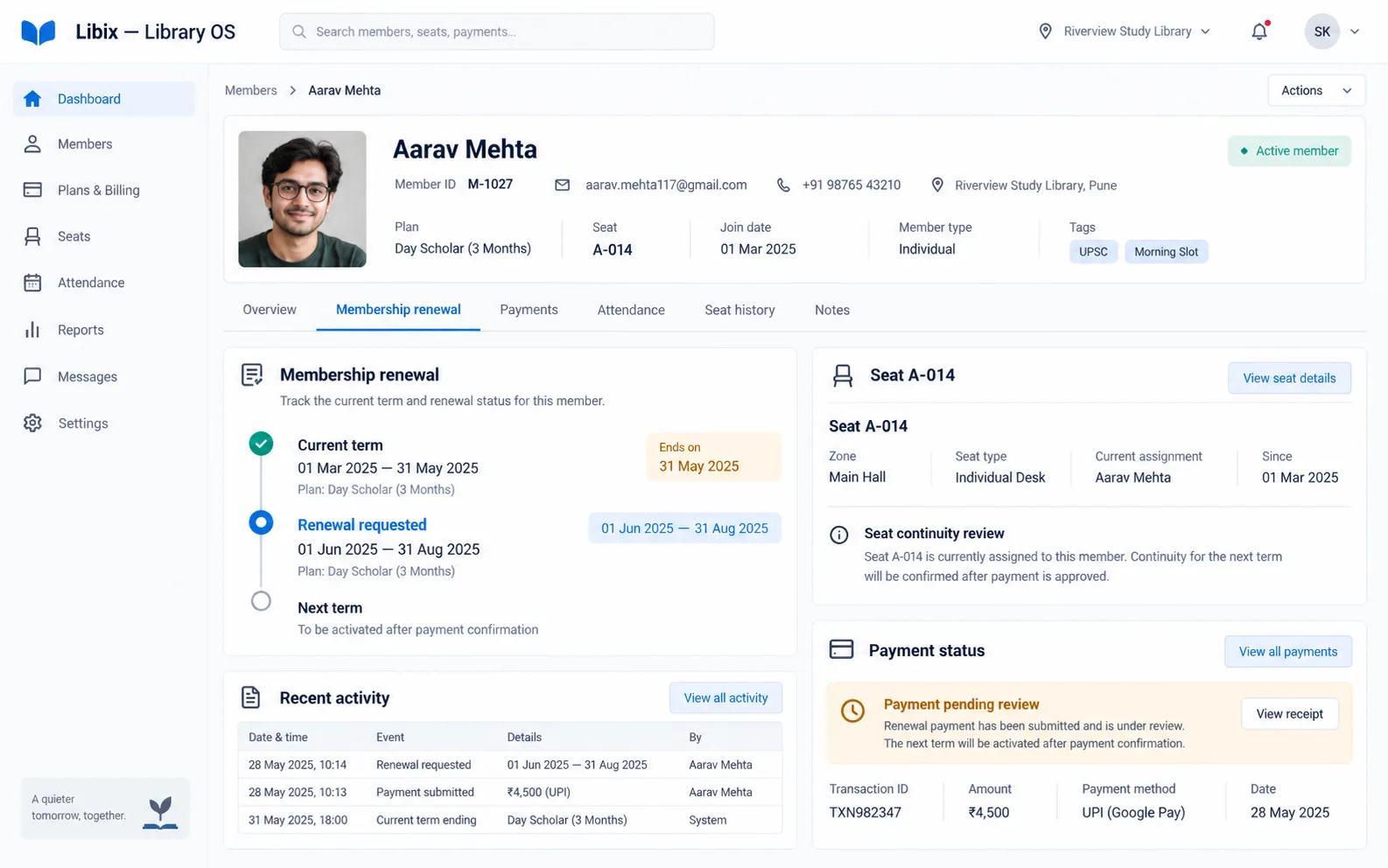Open the Seat history tab
Viewport: 1388px width, 868px height.
740,310
